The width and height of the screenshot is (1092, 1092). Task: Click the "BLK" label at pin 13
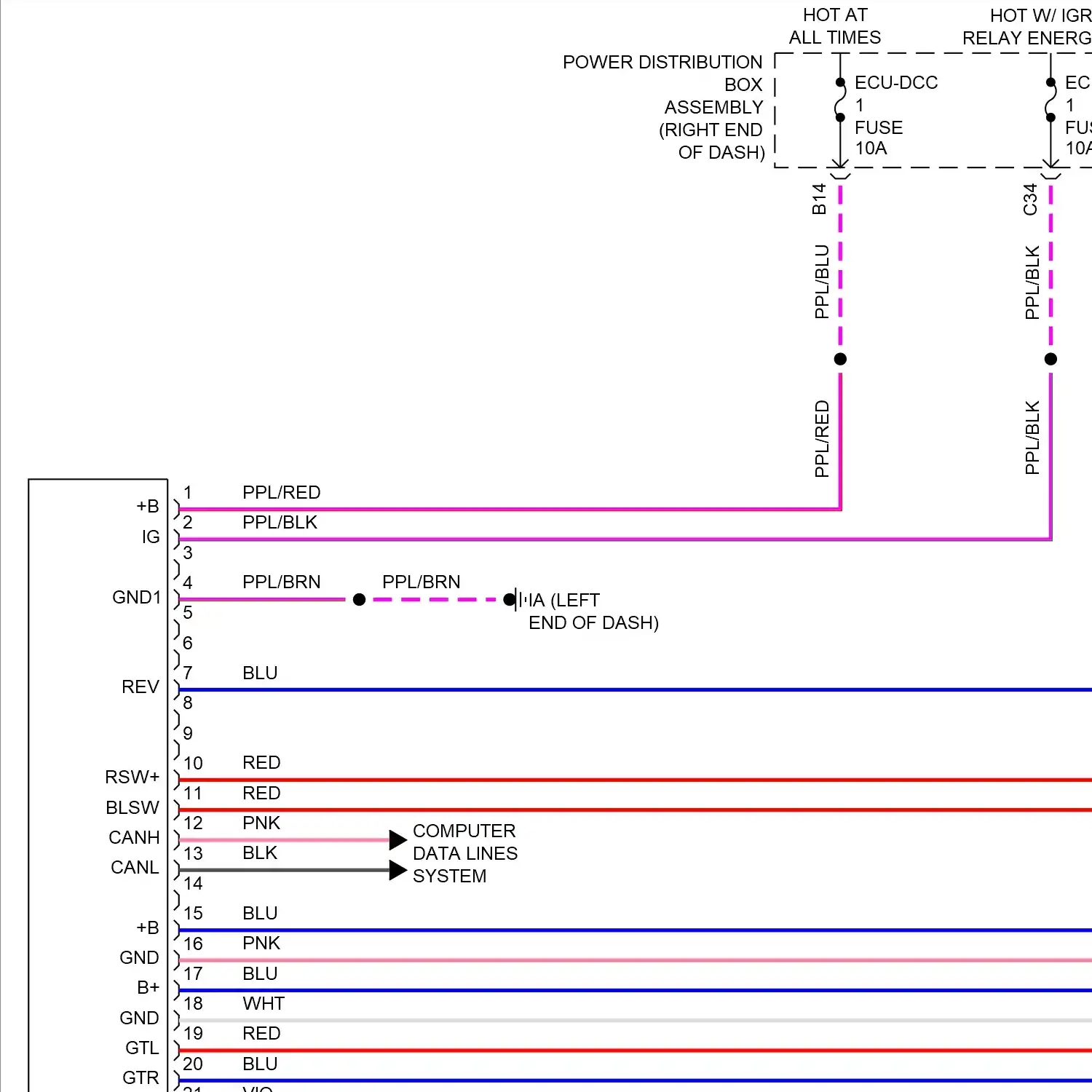point(260,853)
